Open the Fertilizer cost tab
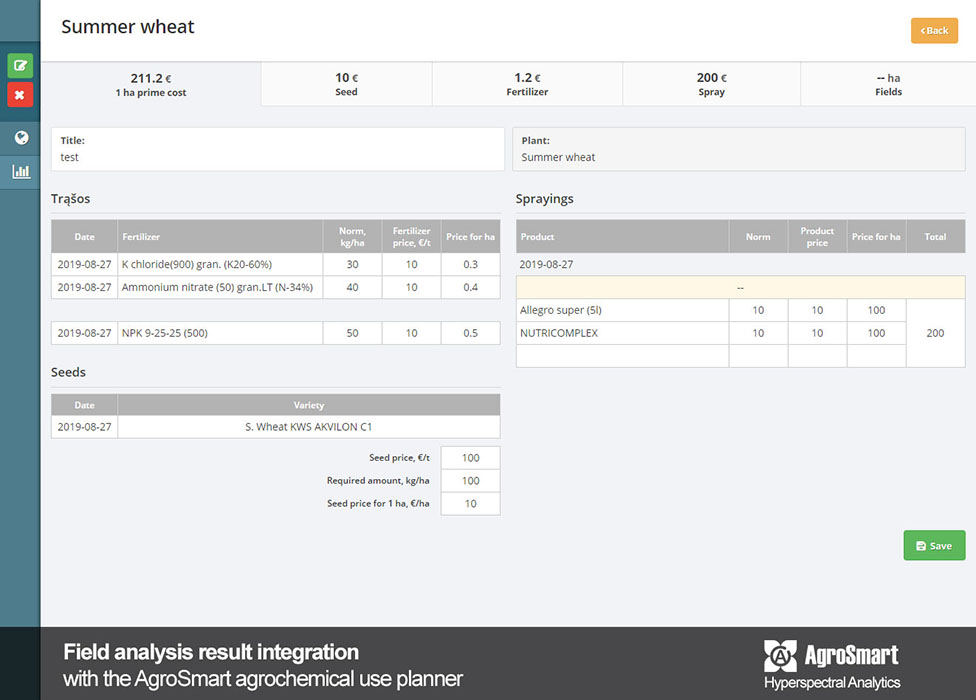This screenshot has width=976, height=700. [527, 84]
